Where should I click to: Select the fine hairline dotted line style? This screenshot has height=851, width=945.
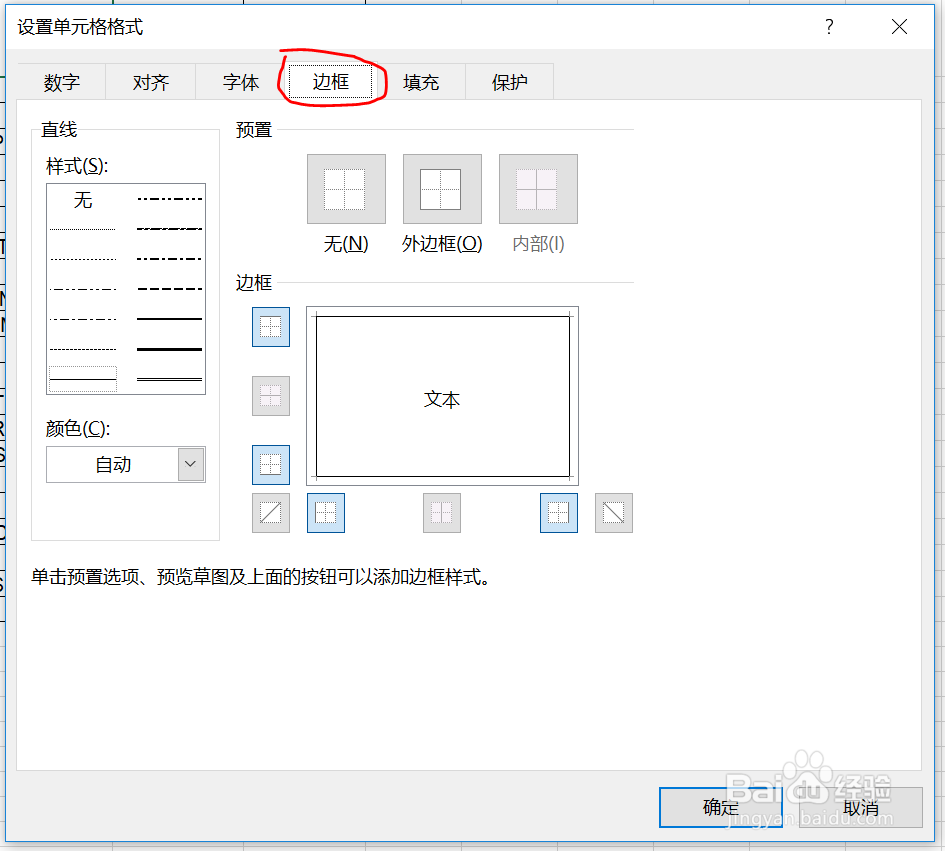(x=83, y=229)
